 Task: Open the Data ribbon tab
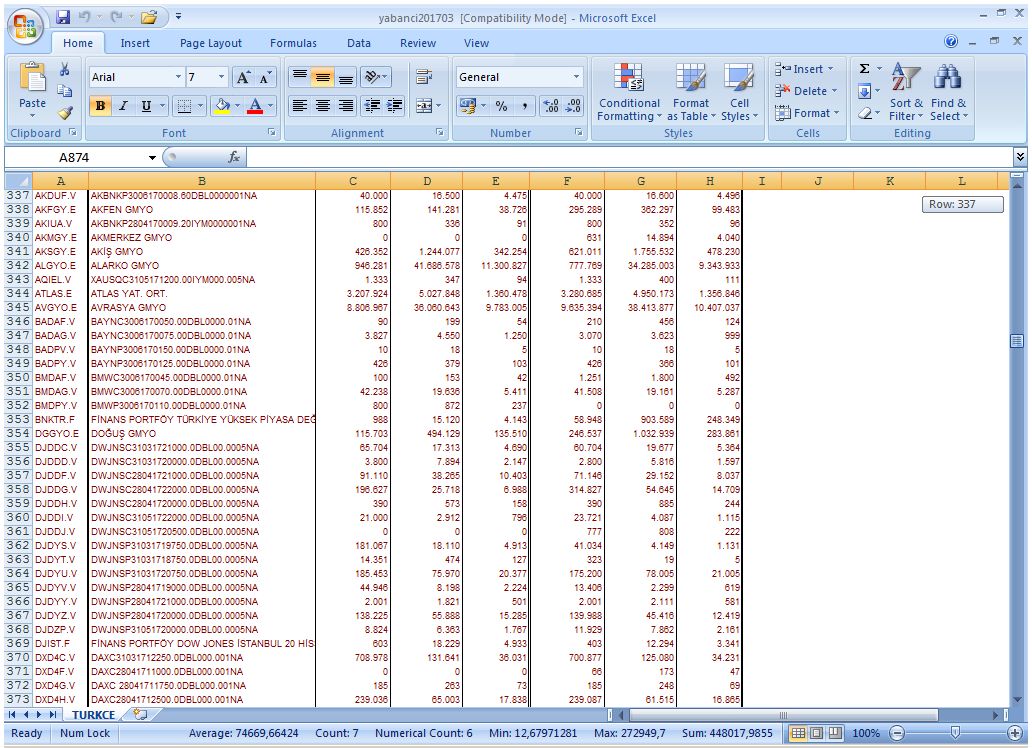[x=359, y=43]
